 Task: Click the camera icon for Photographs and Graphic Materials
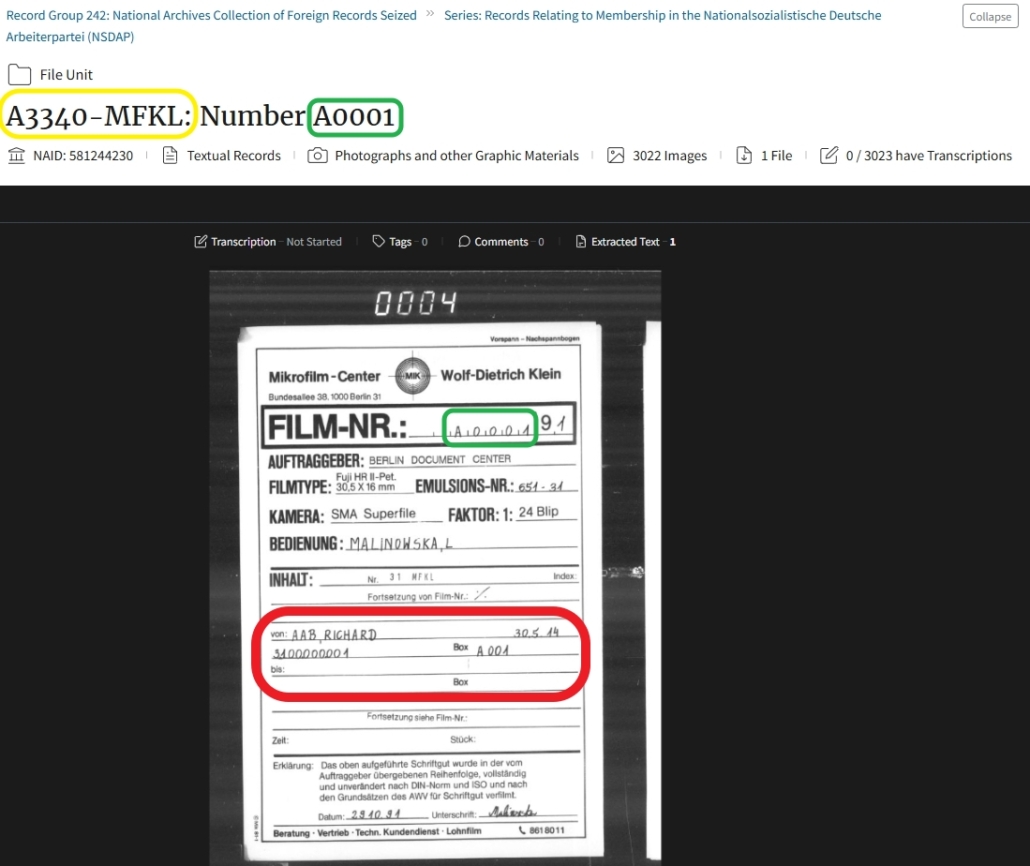coord(317,155)
